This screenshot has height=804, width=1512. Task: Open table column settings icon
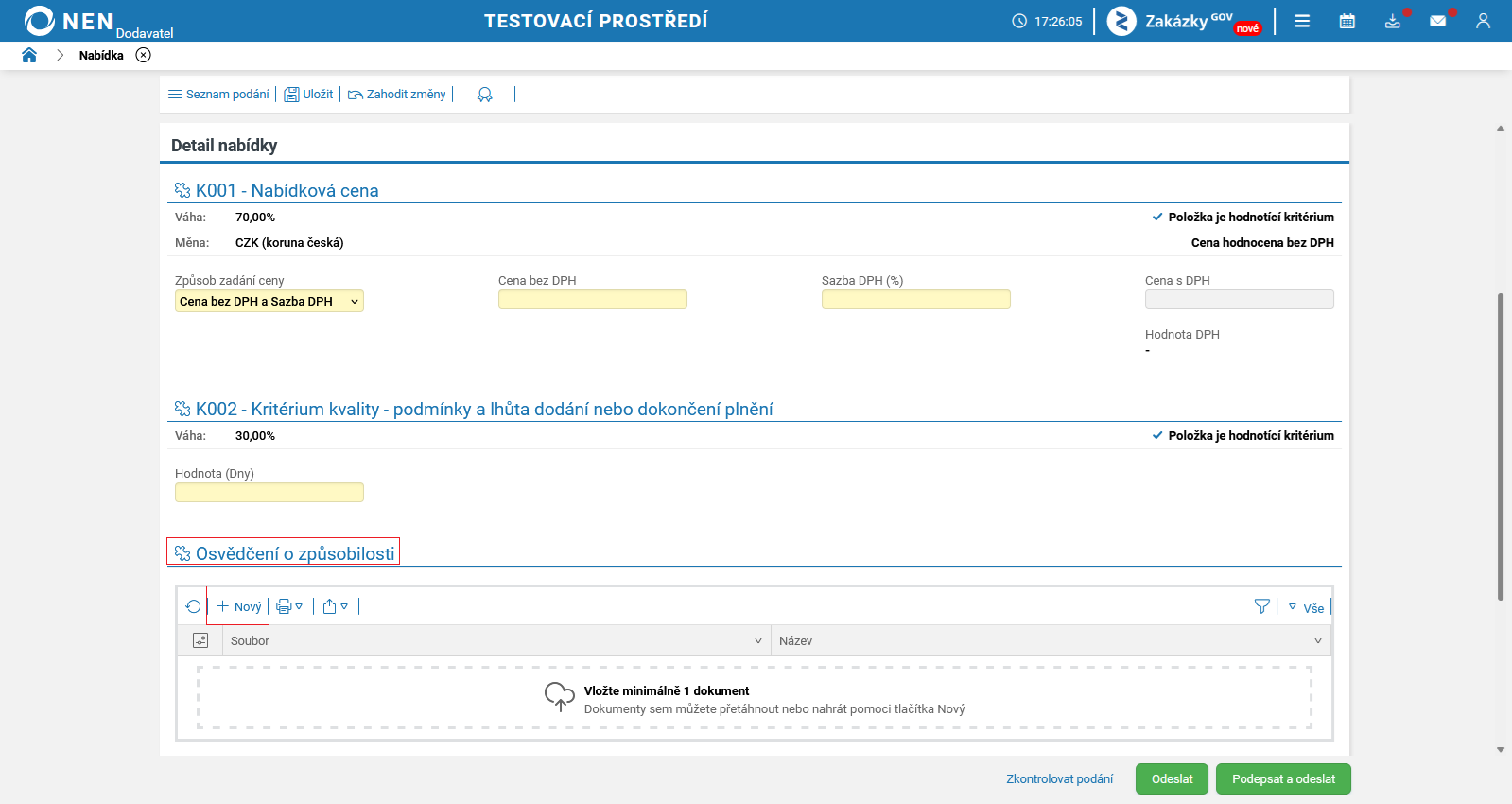click(200, 640)
